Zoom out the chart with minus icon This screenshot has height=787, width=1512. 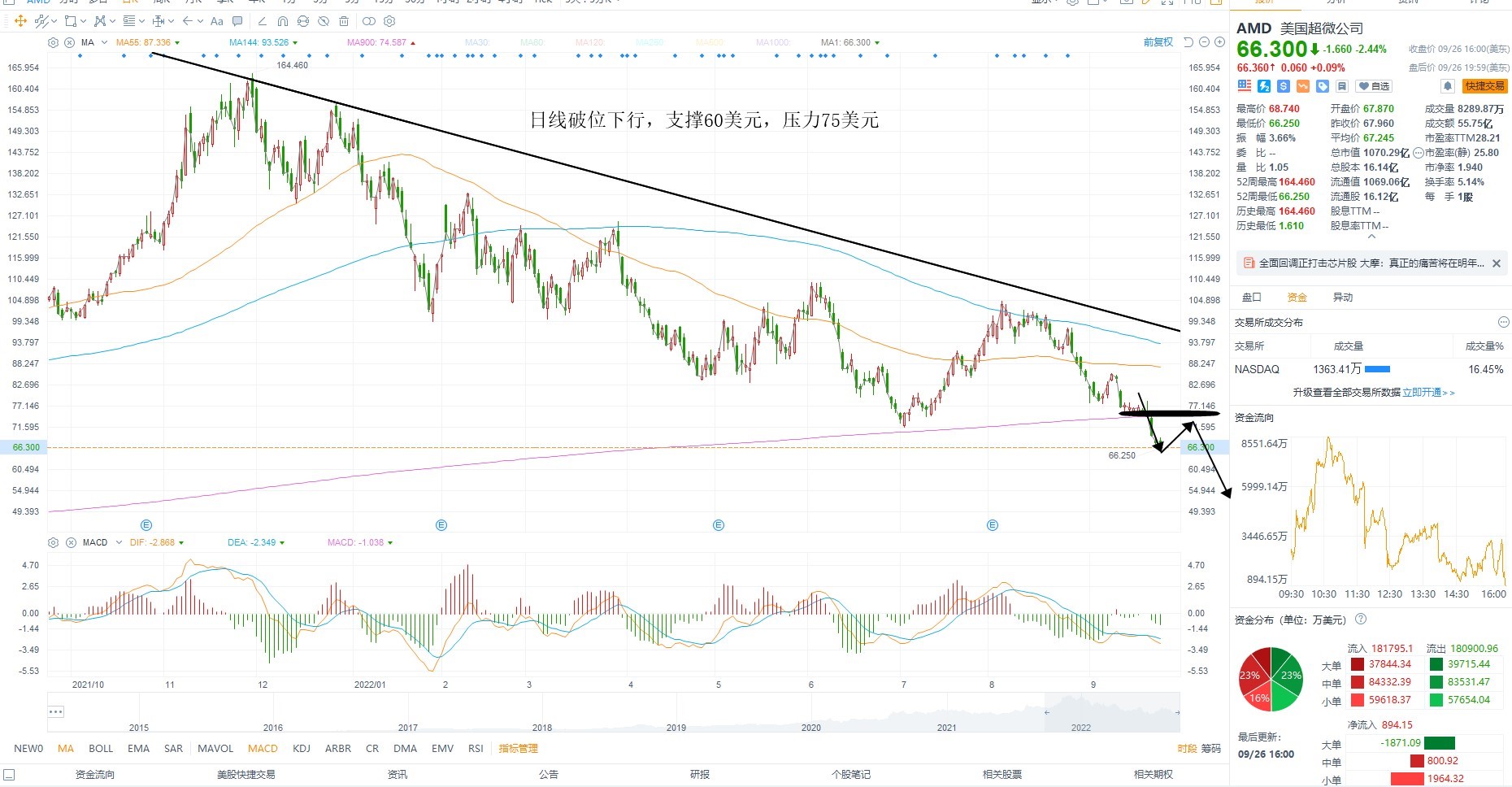(1204, 42)
